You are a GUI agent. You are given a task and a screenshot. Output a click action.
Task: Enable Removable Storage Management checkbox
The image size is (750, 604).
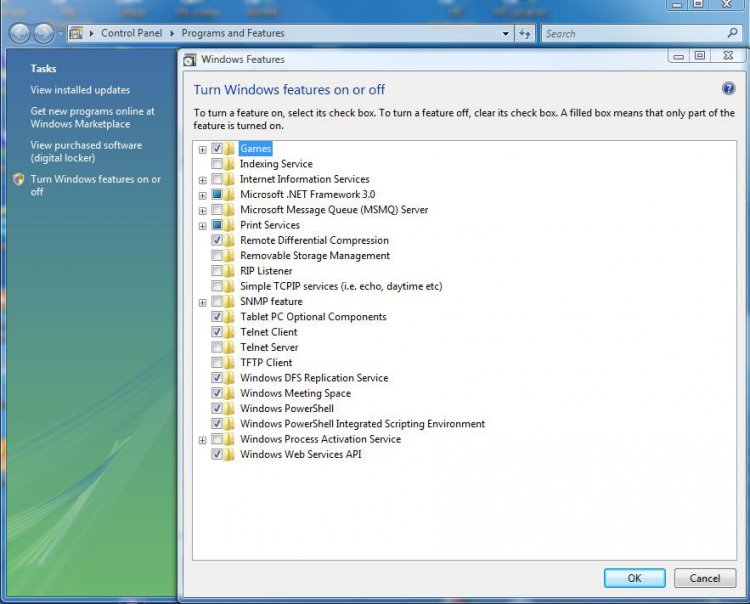click(217, 255)
